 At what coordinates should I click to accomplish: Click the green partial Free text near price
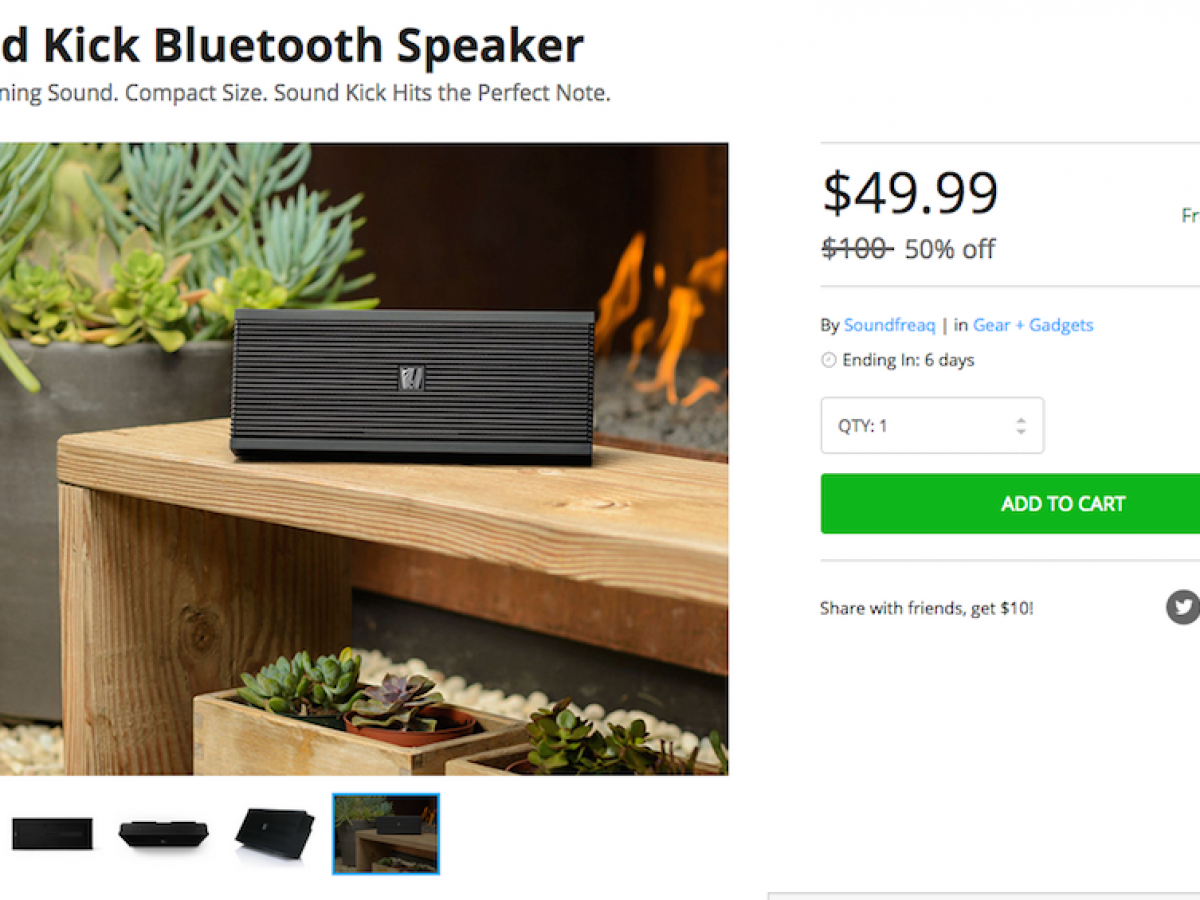coord(1191,216)
